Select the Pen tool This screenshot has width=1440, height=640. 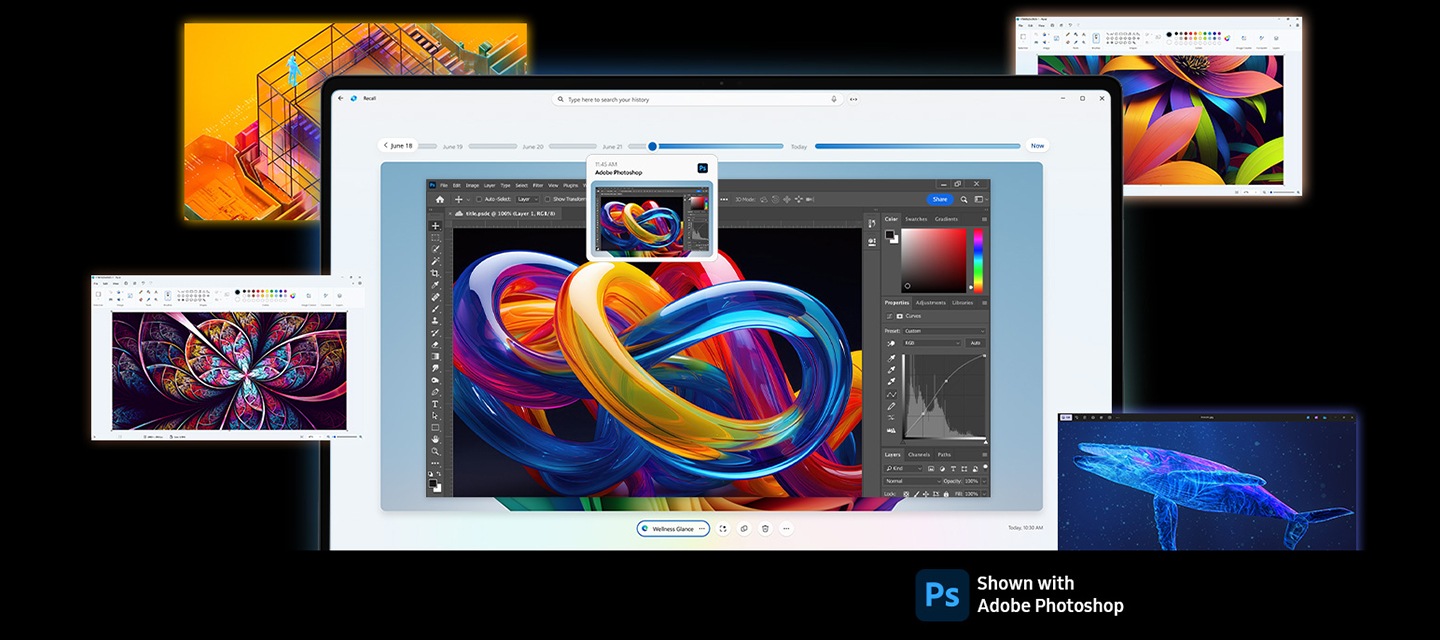(435, 392)
